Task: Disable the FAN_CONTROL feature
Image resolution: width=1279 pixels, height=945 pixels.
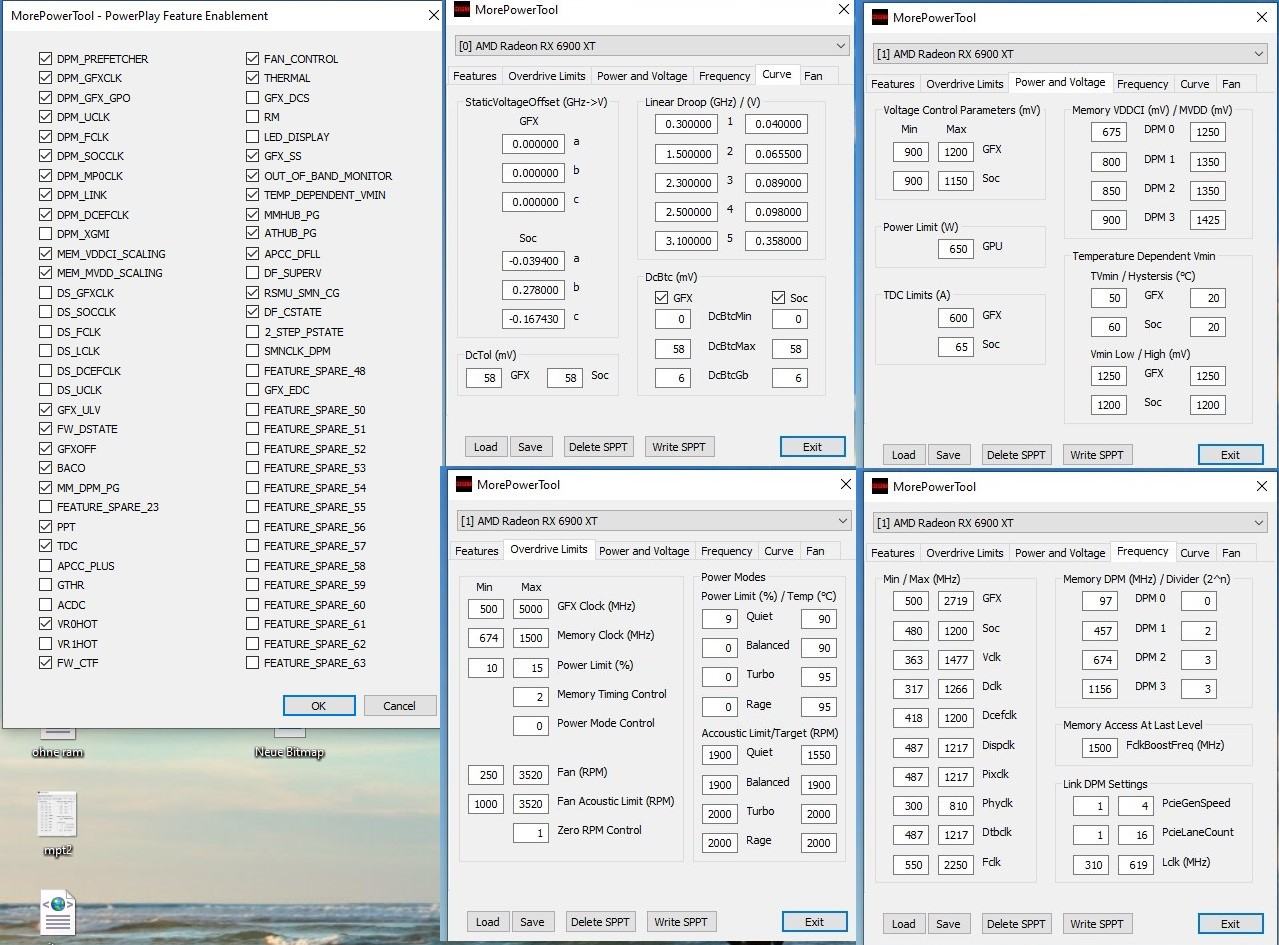Action: [252, 59]
